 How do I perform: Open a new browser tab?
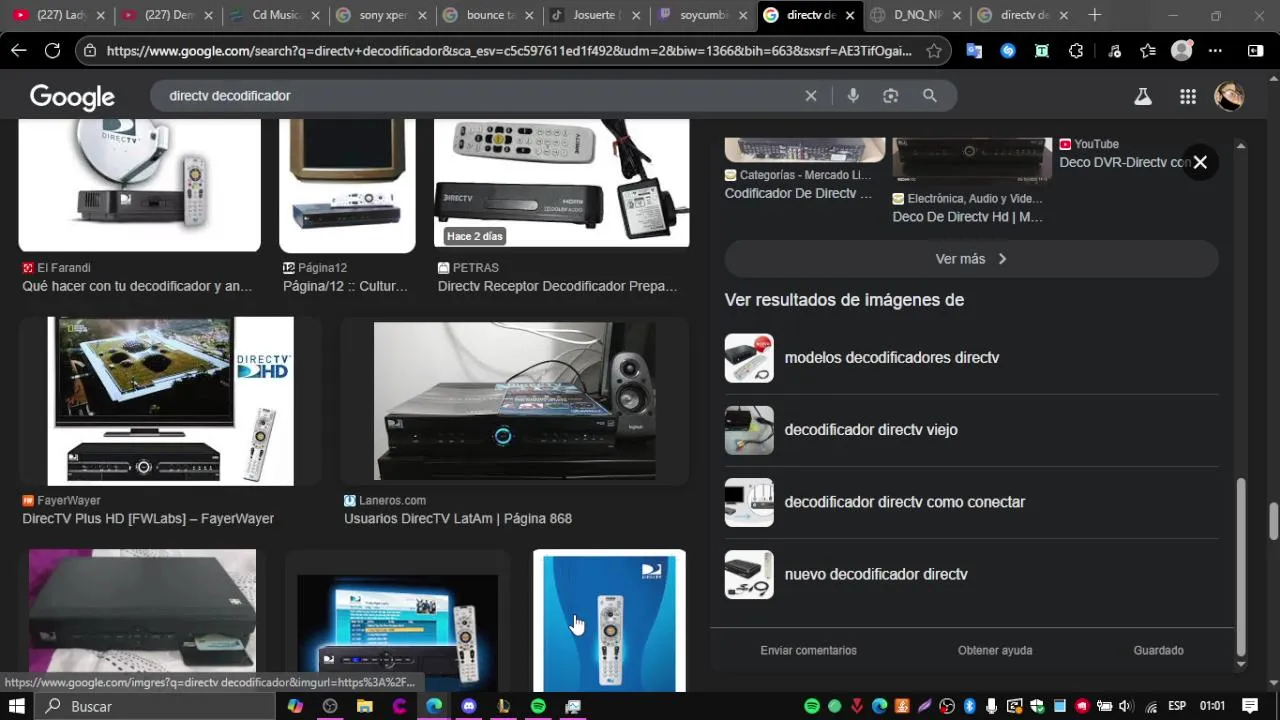[1095, 15]
